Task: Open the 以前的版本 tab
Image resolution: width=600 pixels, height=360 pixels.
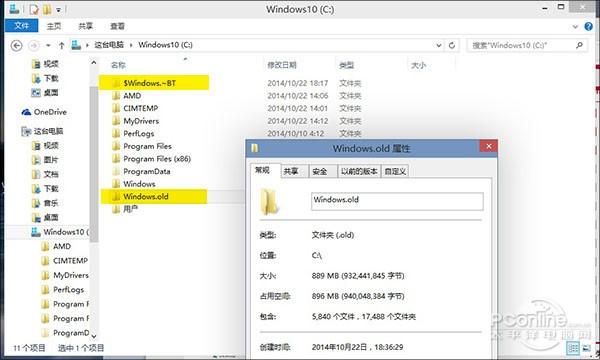Action: click(x=359, y=171)
